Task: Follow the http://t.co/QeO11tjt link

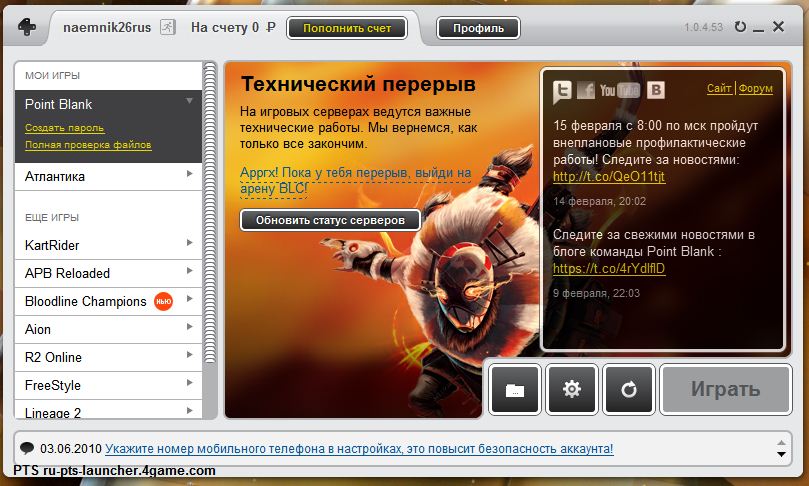Action: [609, 176]
